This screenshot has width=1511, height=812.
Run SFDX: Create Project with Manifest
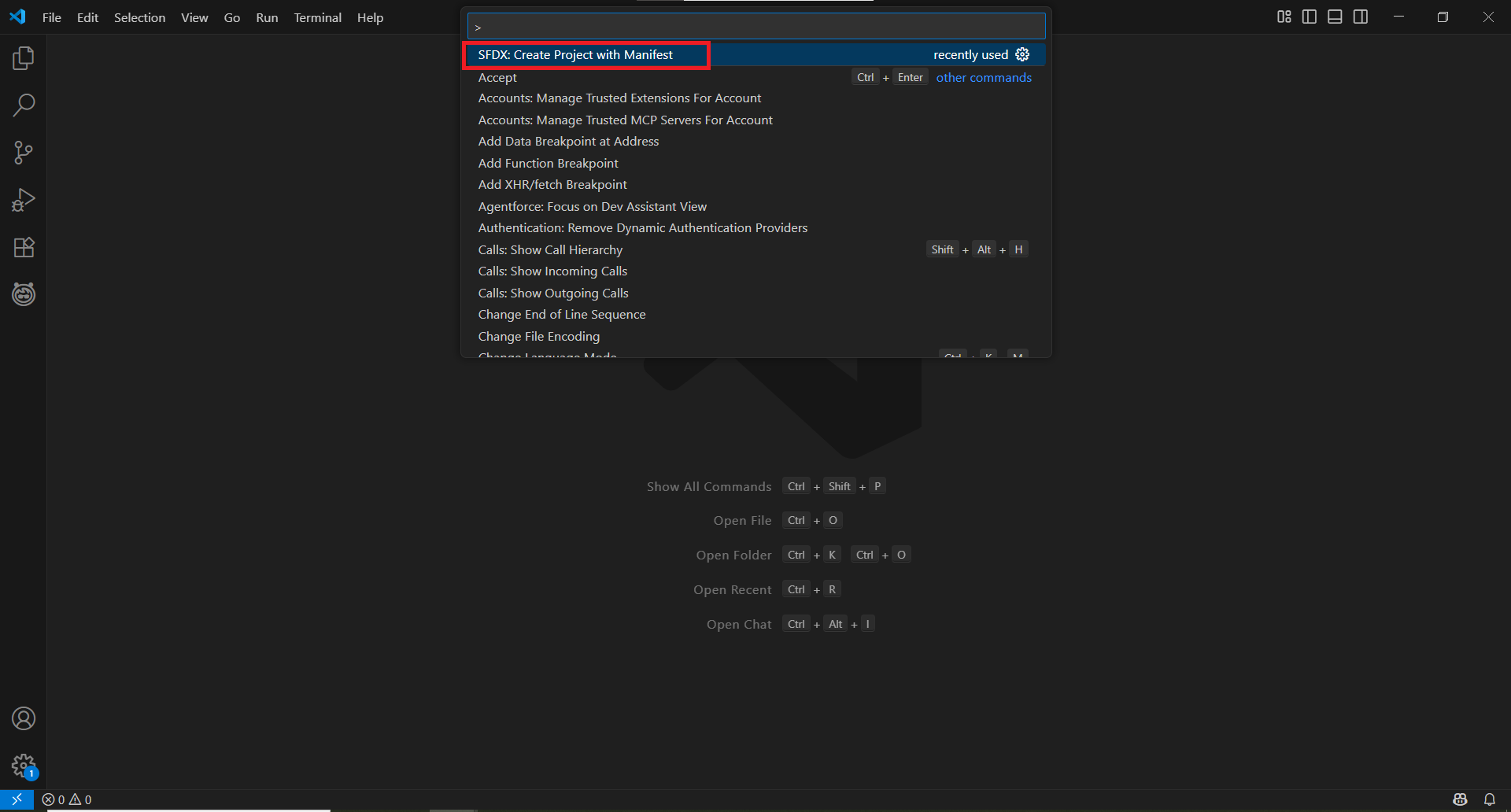click(x=756, y=55)
